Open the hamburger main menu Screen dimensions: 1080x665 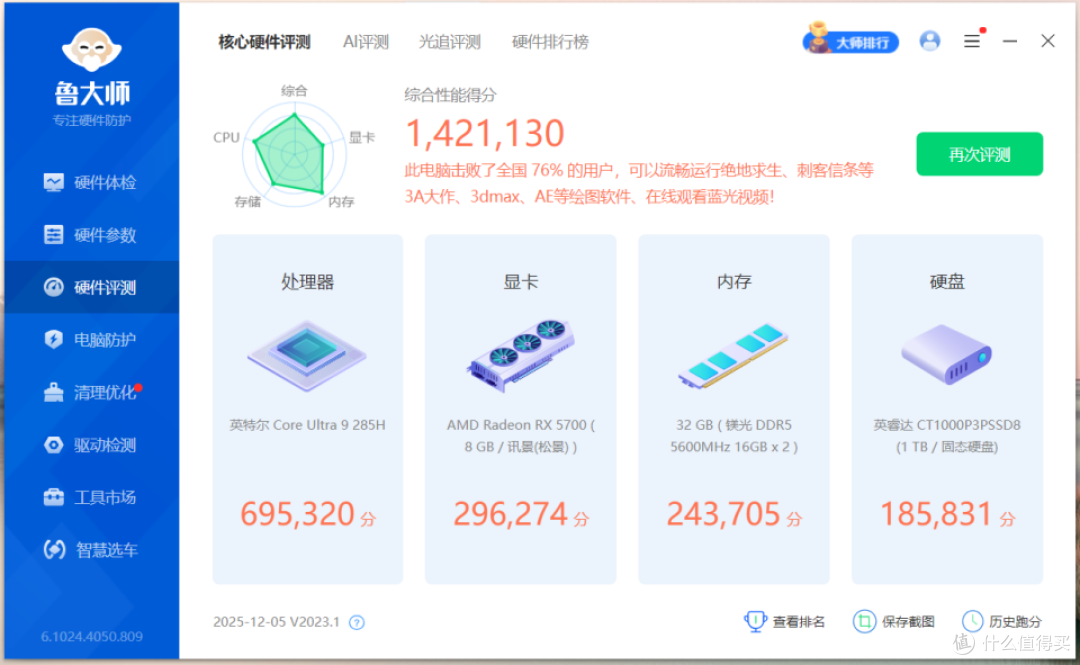point(972,41)
